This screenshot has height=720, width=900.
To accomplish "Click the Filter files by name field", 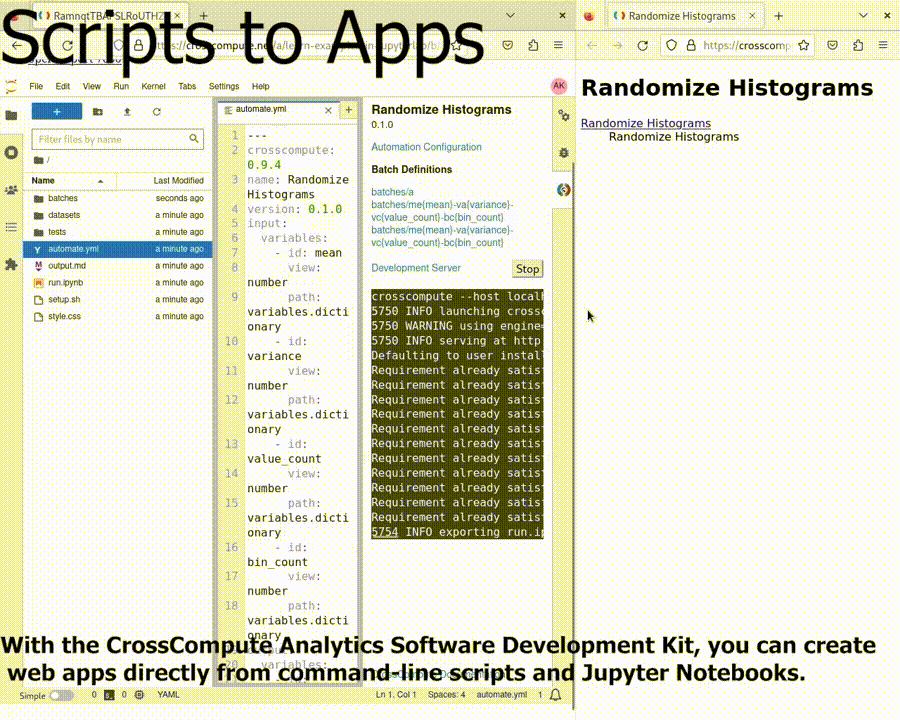I will pos(118,140).
